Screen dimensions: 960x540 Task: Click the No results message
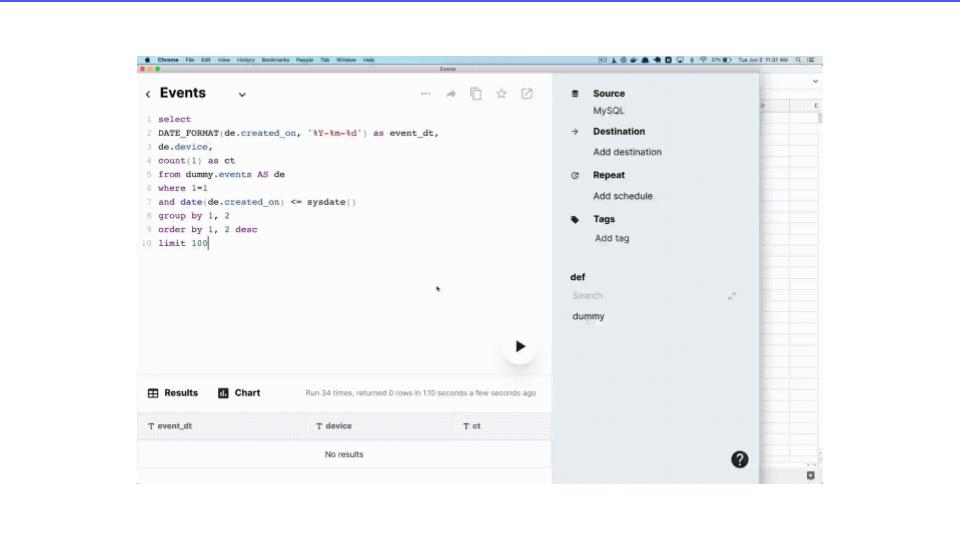pos(344,454)
